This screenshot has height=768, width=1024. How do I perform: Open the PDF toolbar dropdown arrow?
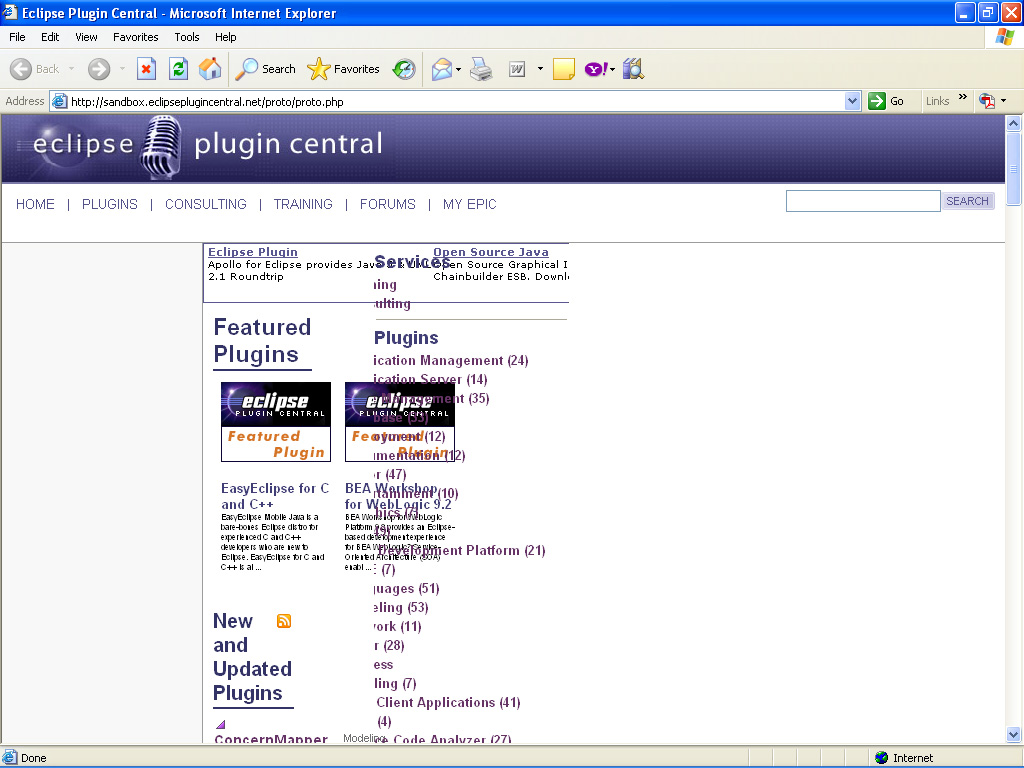pos(1003,101)
